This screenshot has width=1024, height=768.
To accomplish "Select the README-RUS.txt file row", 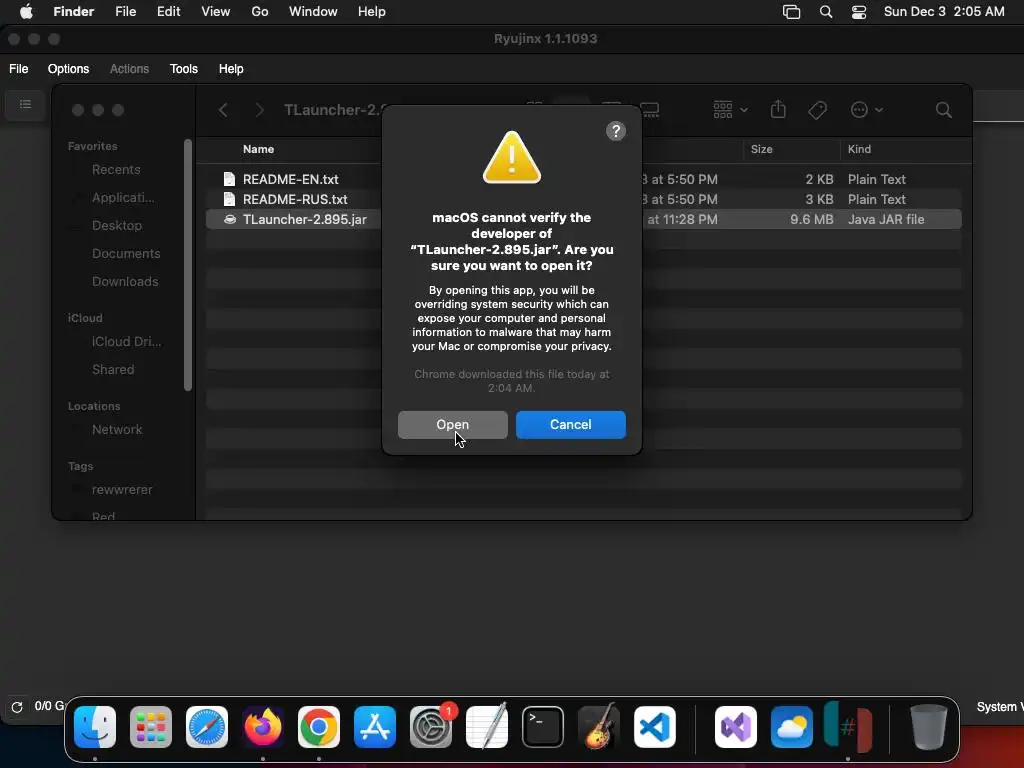I will [x=583, y=199].
